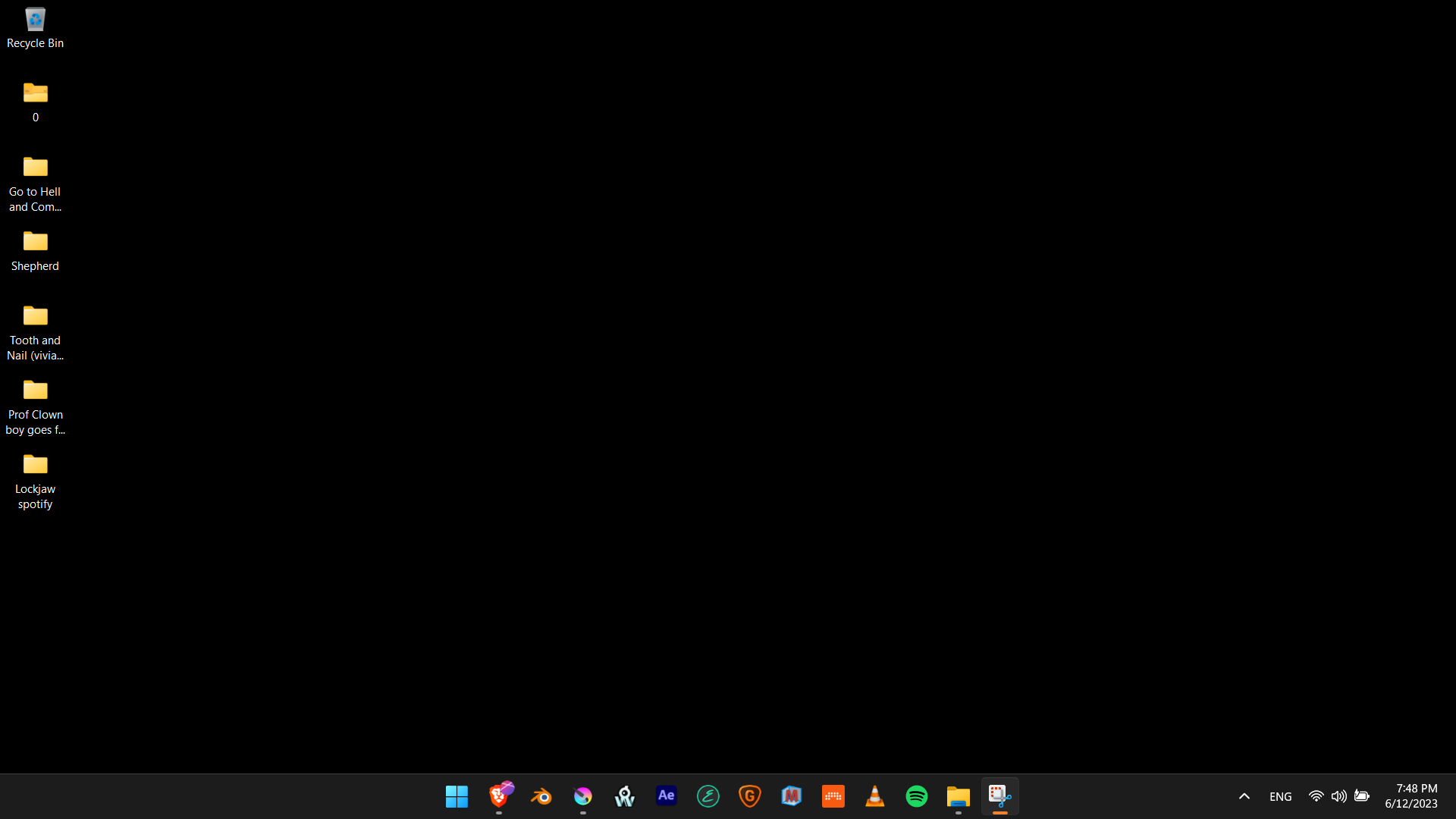Viewport: 1456px width, 819px height.
Task: Open Wi-Fi network quick settings
Action: [x=1316, y=796]
